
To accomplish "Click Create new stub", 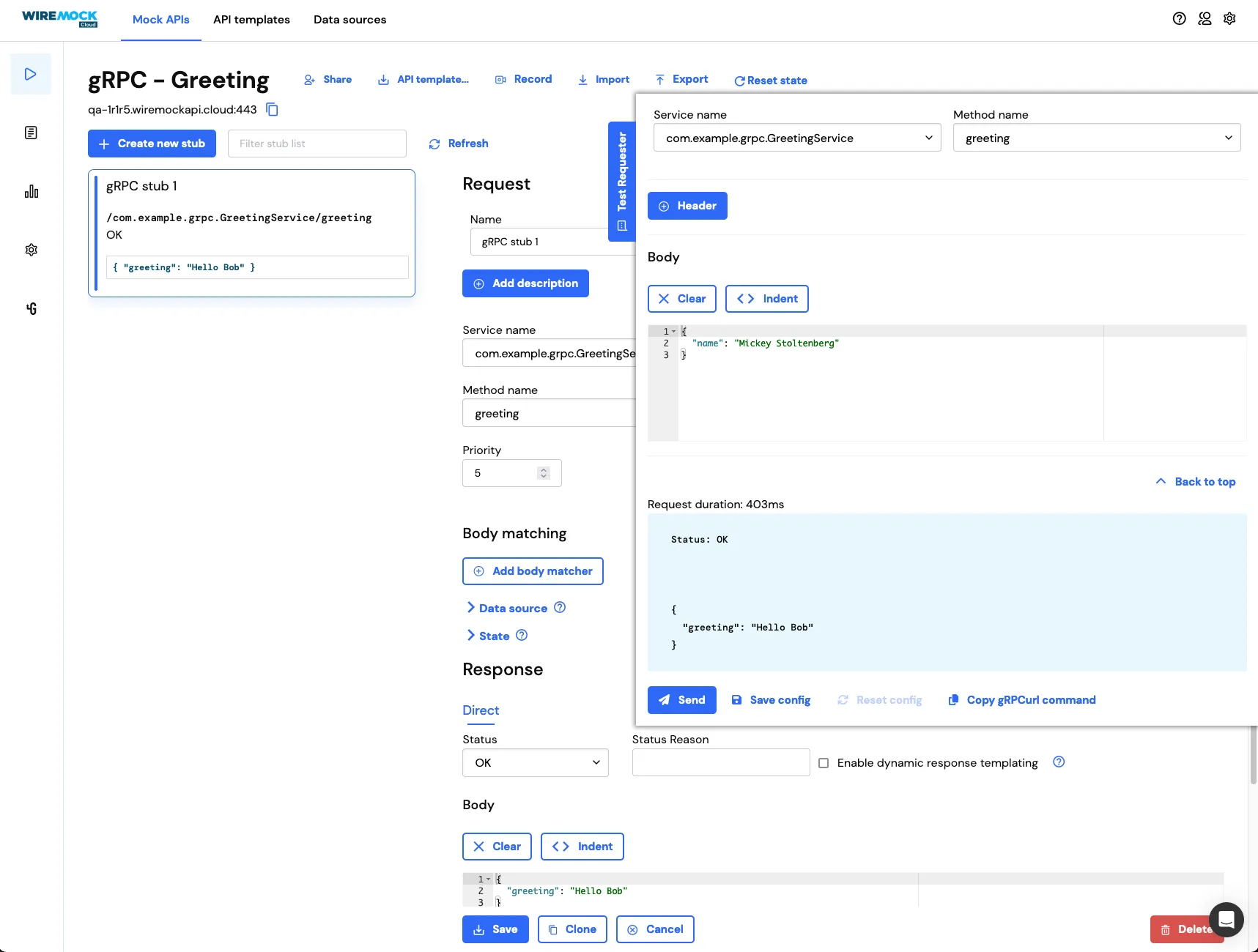I will pyautogui.click(x=152, y=144).
